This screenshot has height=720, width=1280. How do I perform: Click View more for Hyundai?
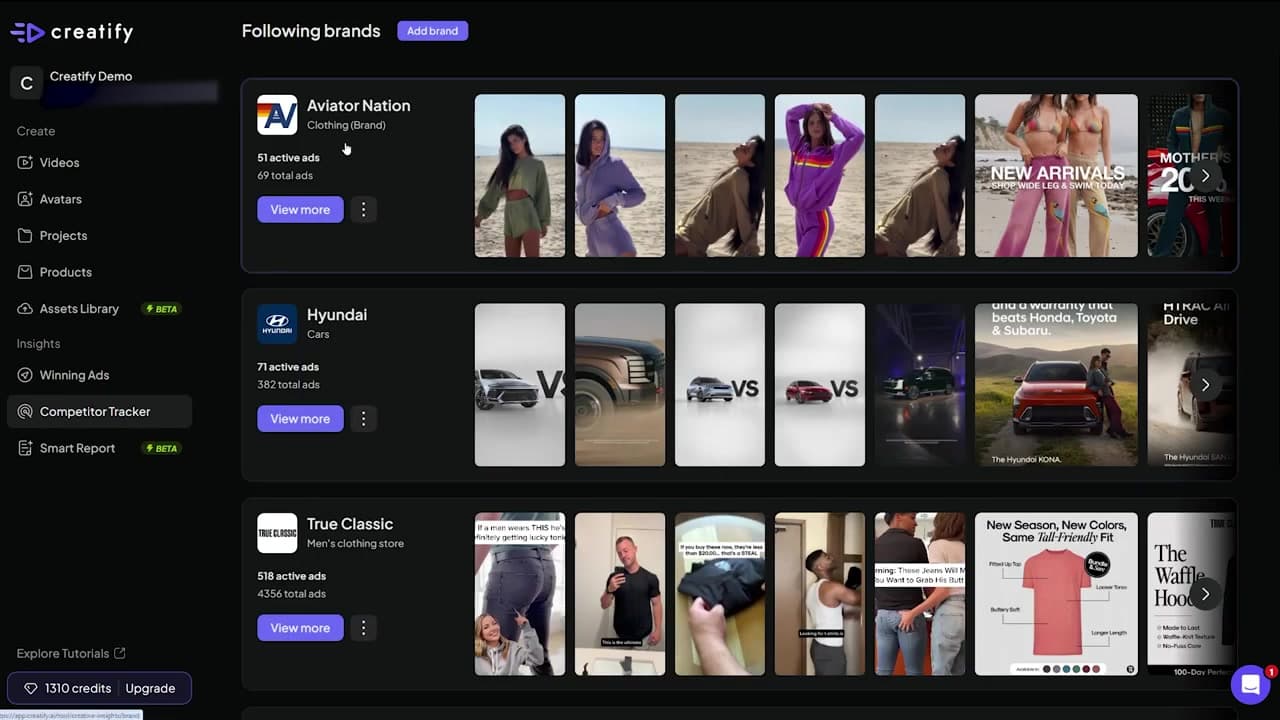[x=300, y=418]
